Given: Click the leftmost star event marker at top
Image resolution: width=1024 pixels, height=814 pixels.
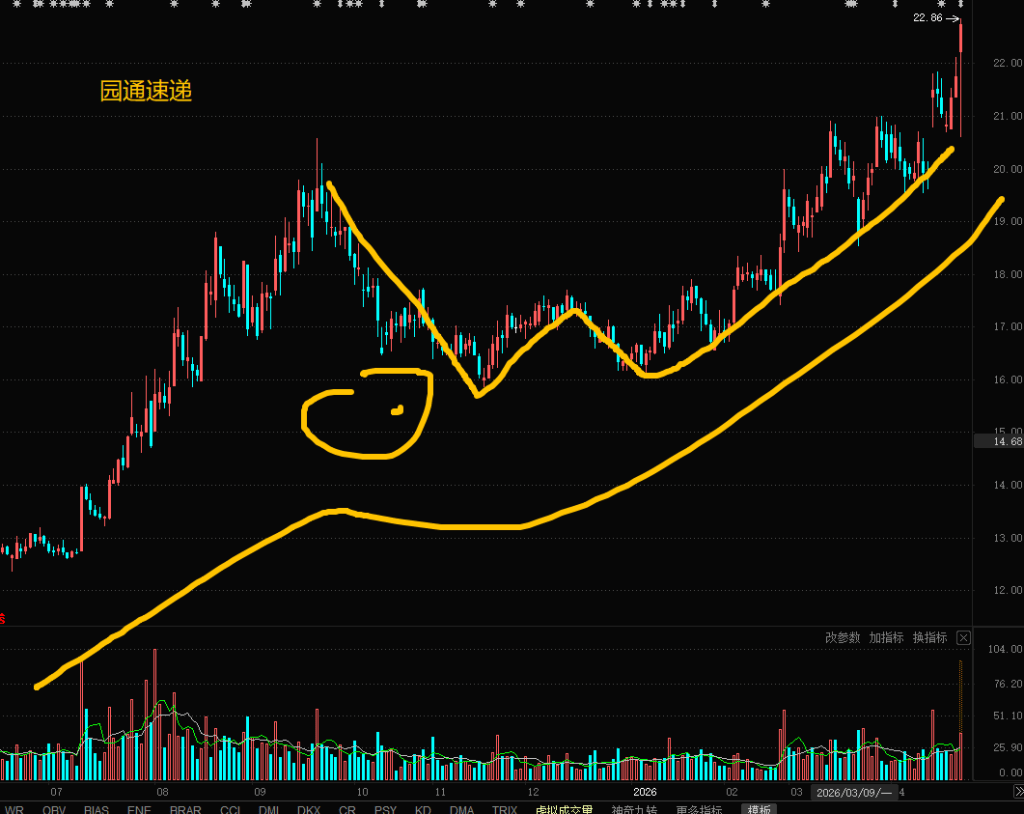Looking at the screenshot, I should pyautogui.click(x=14, y=5).
